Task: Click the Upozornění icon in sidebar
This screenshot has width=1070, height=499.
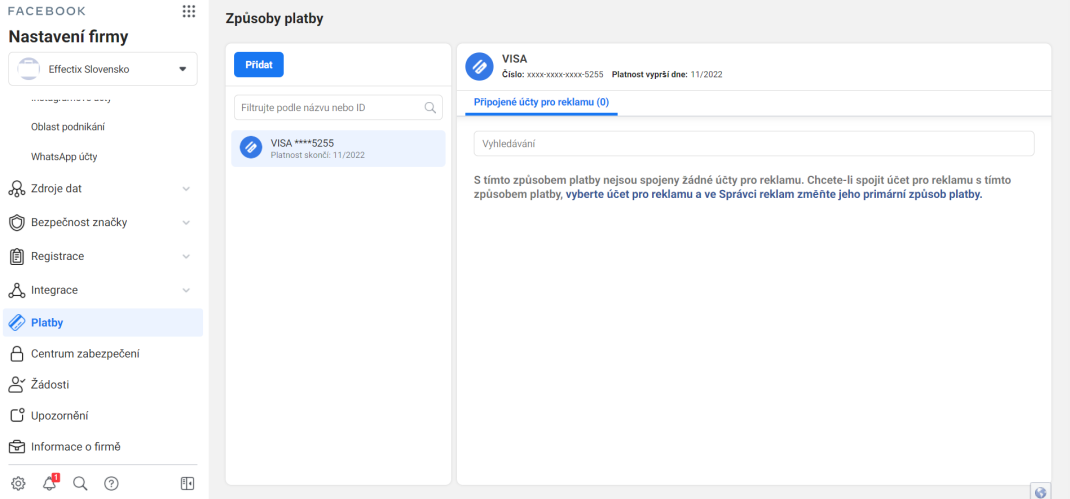Action: [x=16, y=416]
